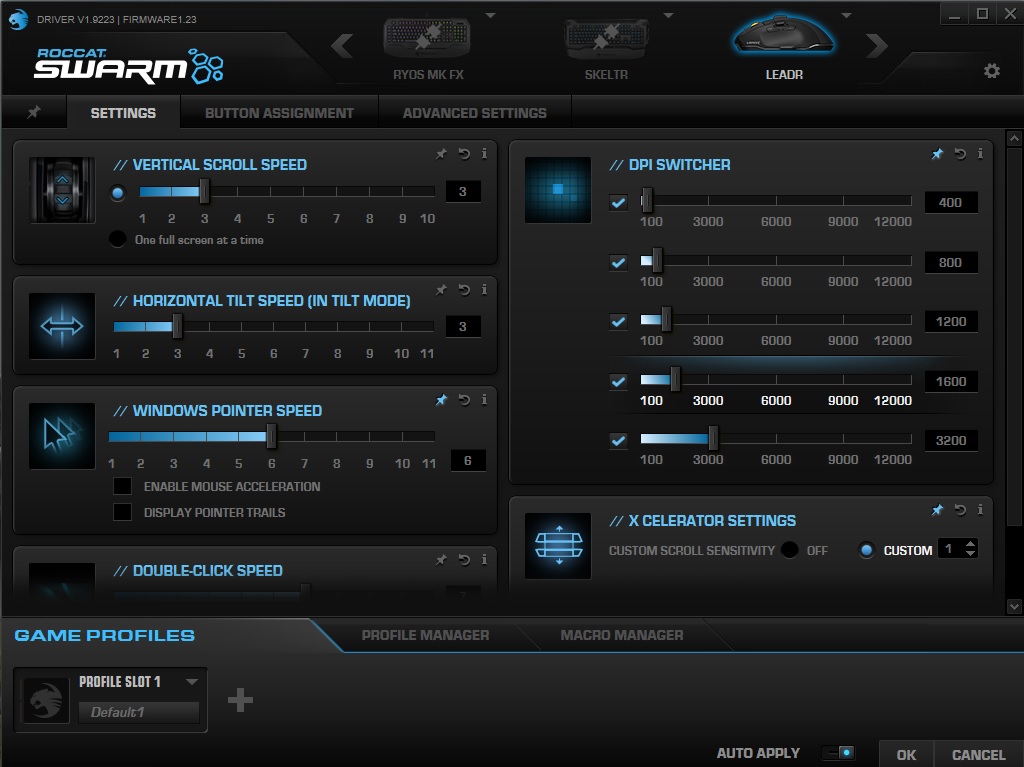
Task: Enable Display Pointer Trails checkbox
Action: tap(122, 512)
